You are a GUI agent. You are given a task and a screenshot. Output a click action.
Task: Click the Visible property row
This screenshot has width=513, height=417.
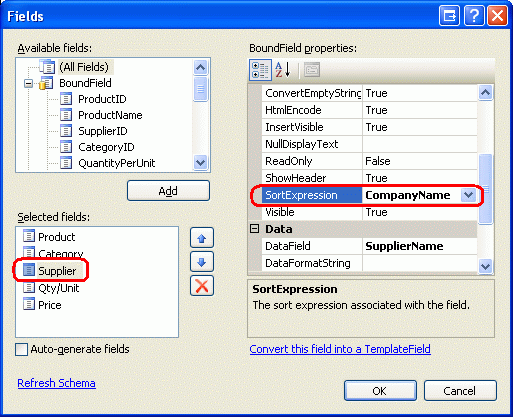369,212
